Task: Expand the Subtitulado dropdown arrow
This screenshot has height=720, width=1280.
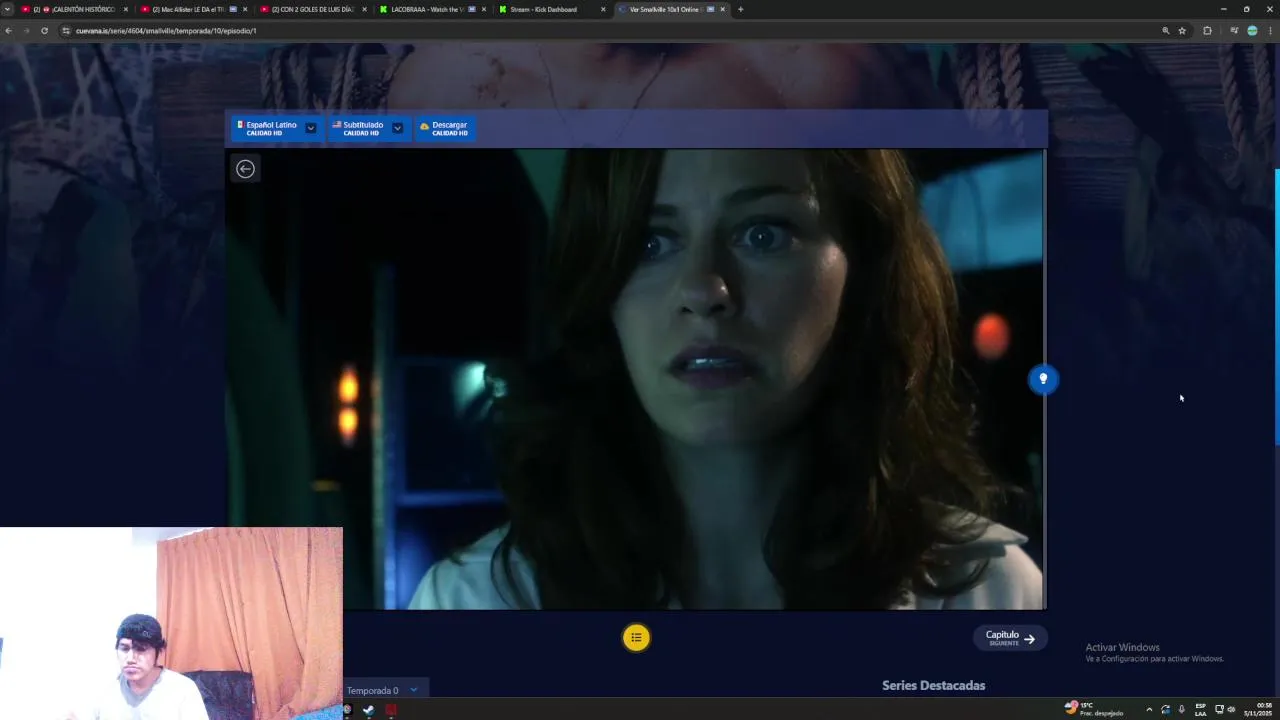Action: [x=397, y=128]
